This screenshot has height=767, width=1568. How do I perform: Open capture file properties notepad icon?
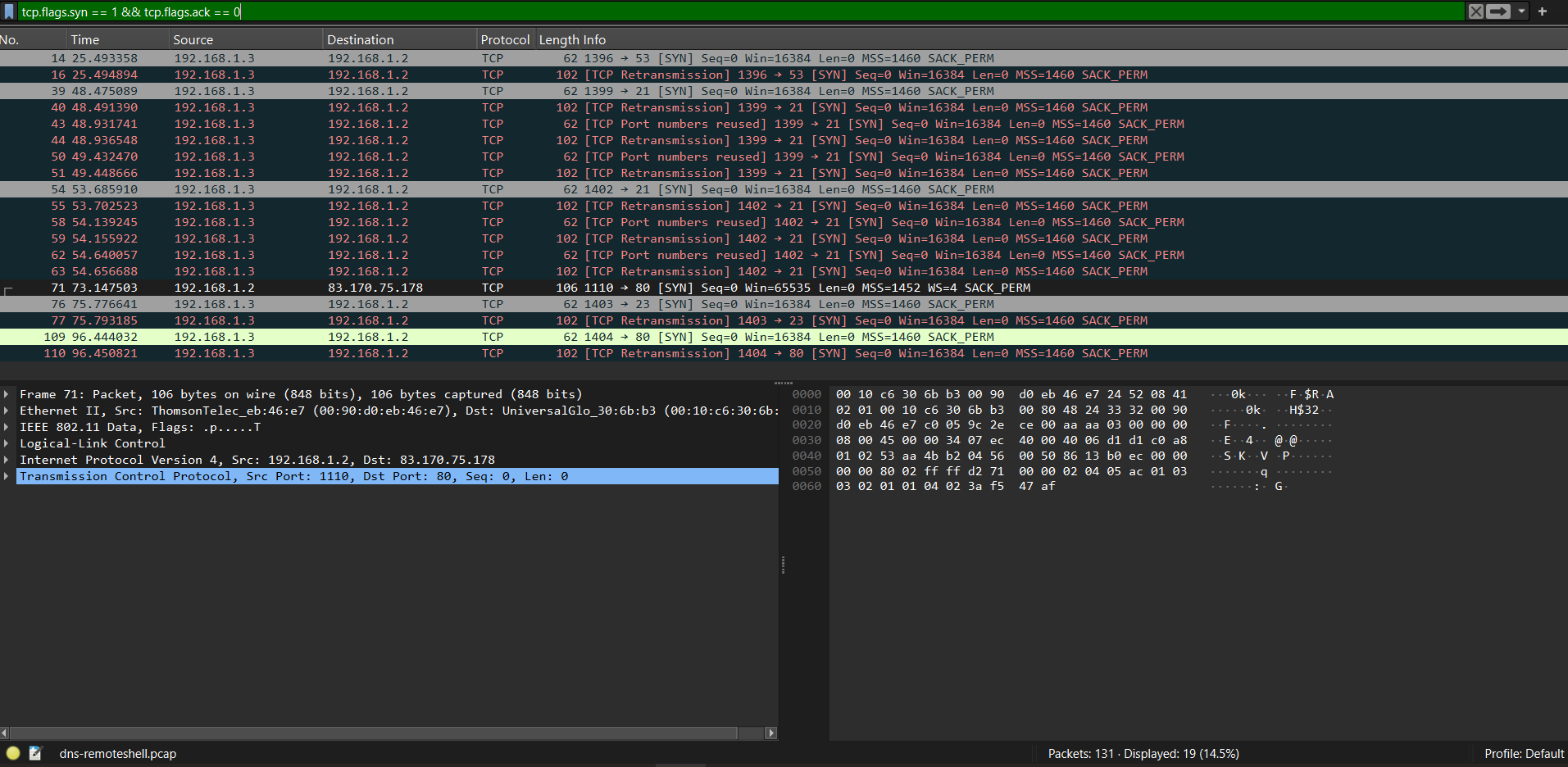click(35, 753)
